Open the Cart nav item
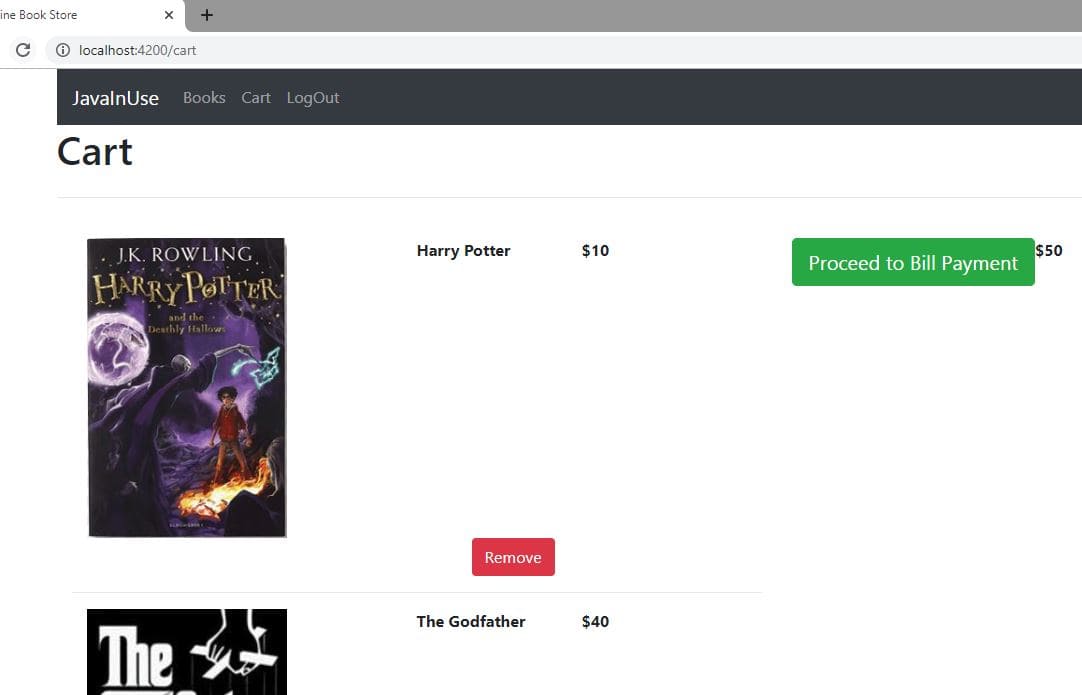Screen dimensions: 1082x695 click(256, 97)
